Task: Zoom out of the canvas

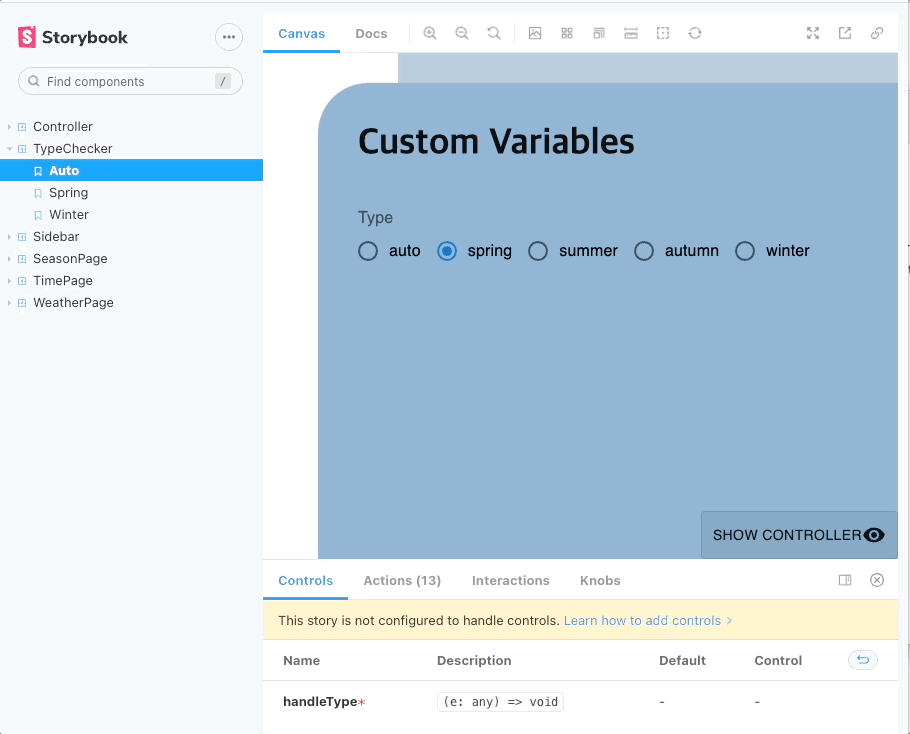Action: tap(462, 33)
